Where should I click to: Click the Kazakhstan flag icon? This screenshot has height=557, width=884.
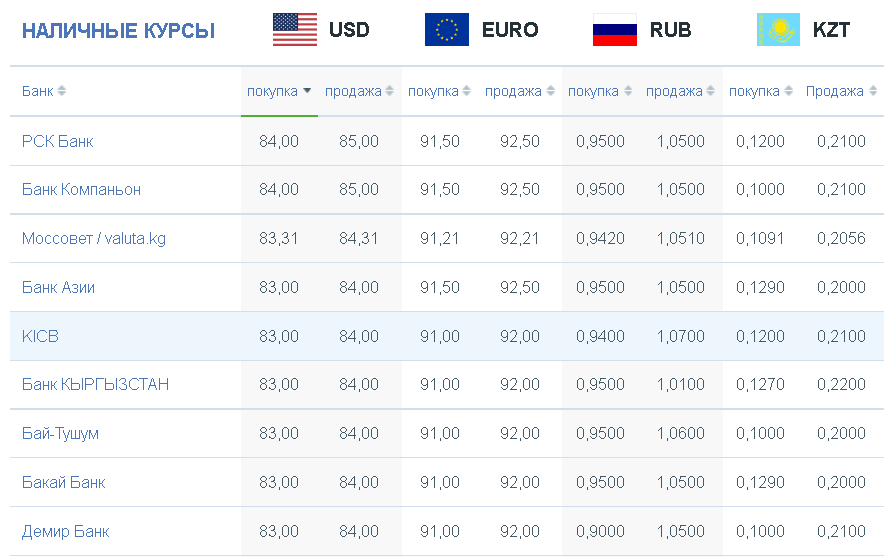click(x=778, y=29)
